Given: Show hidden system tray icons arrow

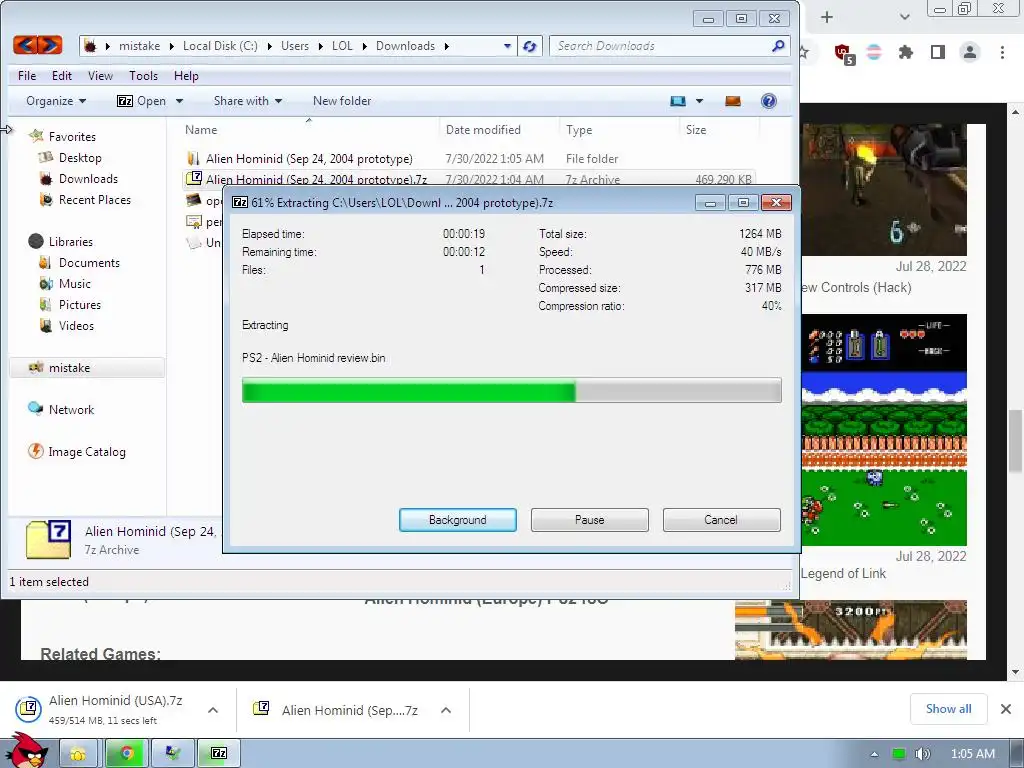Looking at the screenshot, I should 874,754.
